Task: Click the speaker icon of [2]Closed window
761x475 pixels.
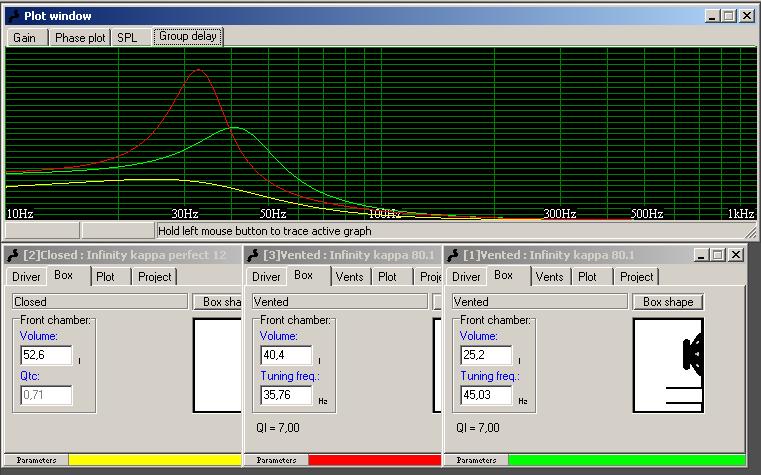Action: click(x=13, y=255)
